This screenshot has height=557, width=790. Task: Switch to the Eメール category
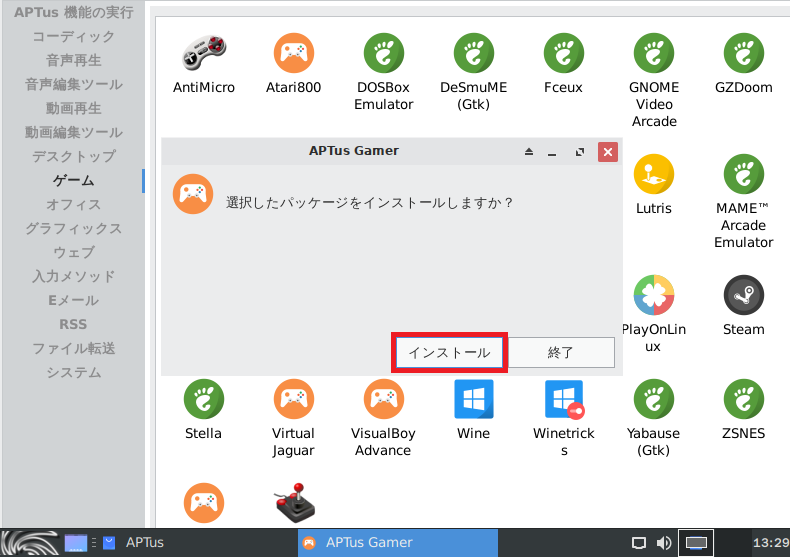[x=74, y=300]
